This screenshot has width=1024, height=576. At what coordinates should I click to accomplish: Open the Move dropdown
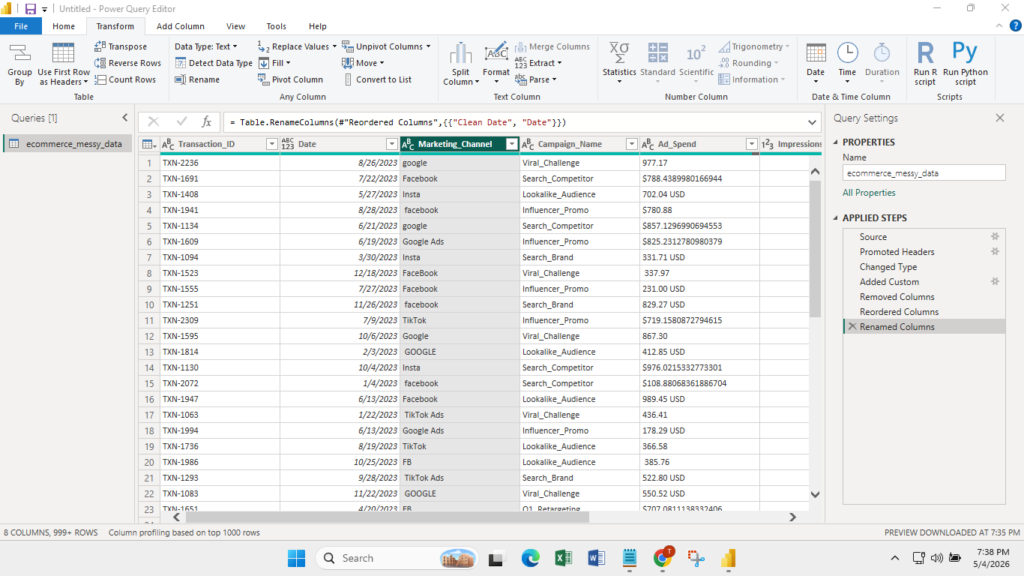[363, 63]
